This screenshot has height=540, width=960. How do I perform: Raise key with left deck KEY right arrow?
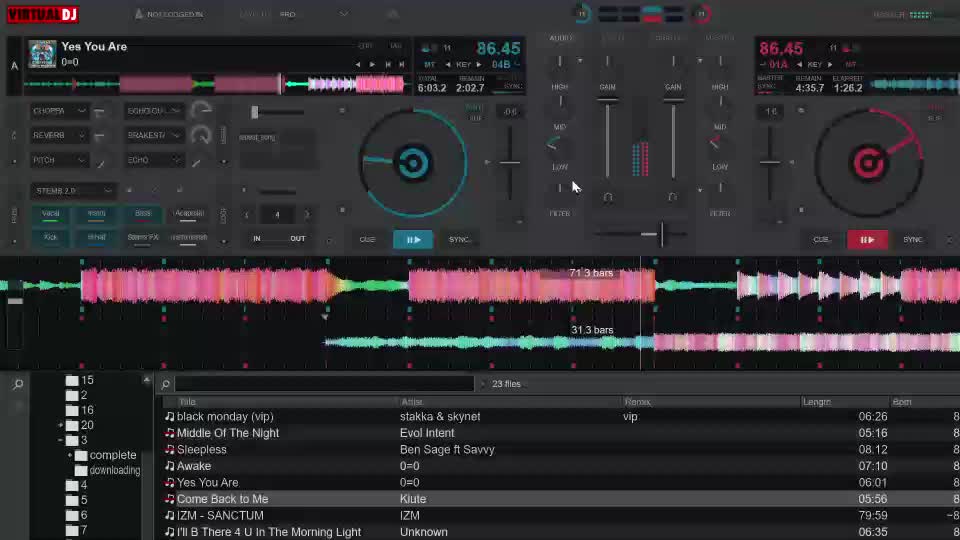pyautogui.click(x=479, y=64)
